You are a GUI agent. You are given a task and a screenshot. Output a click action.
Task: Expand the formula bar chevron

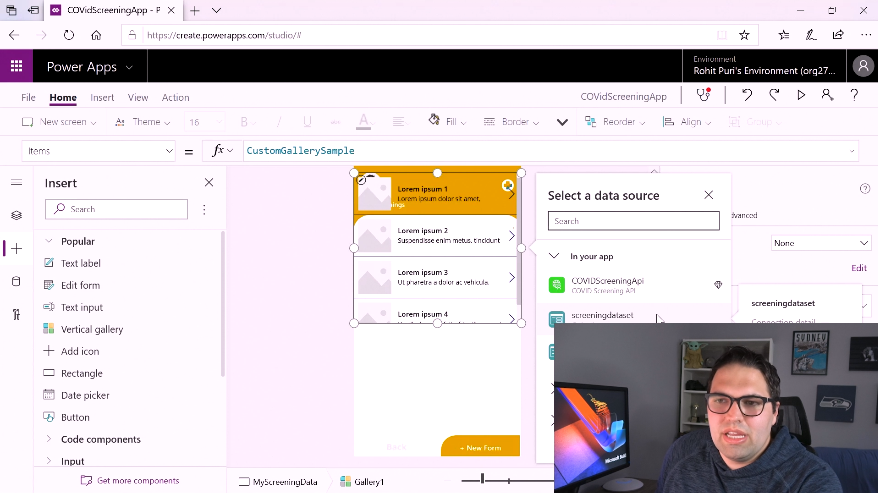pos(852,151)
